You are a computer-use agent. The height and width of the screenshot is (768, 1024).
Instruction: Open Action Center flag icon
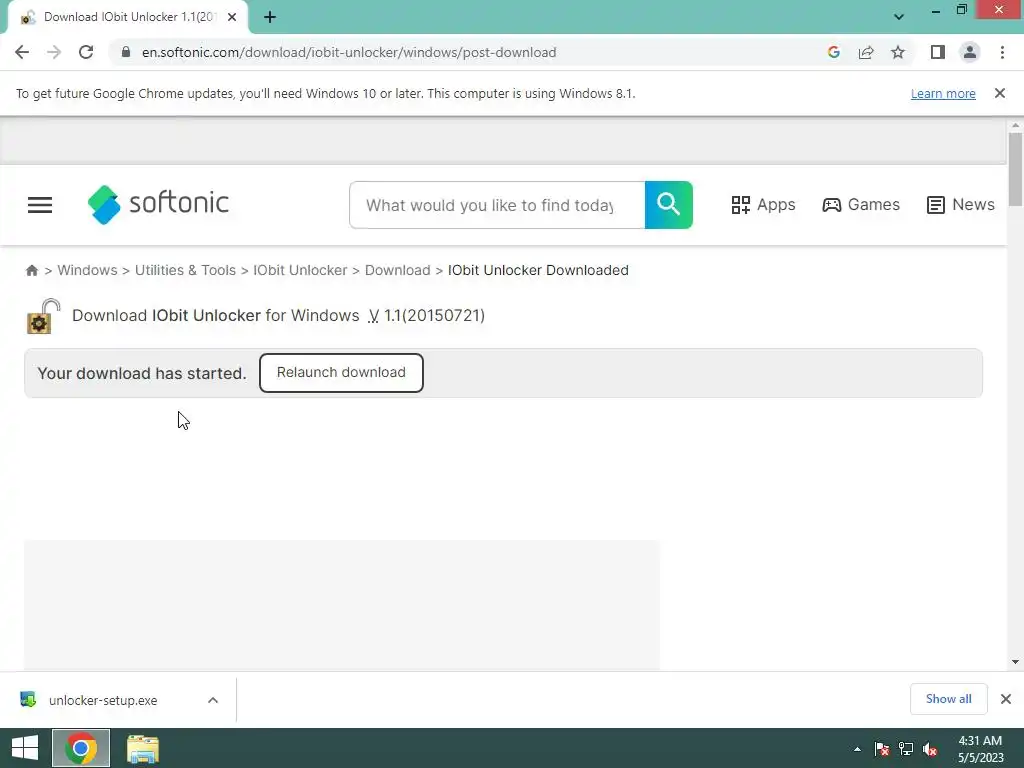[882, 749]
